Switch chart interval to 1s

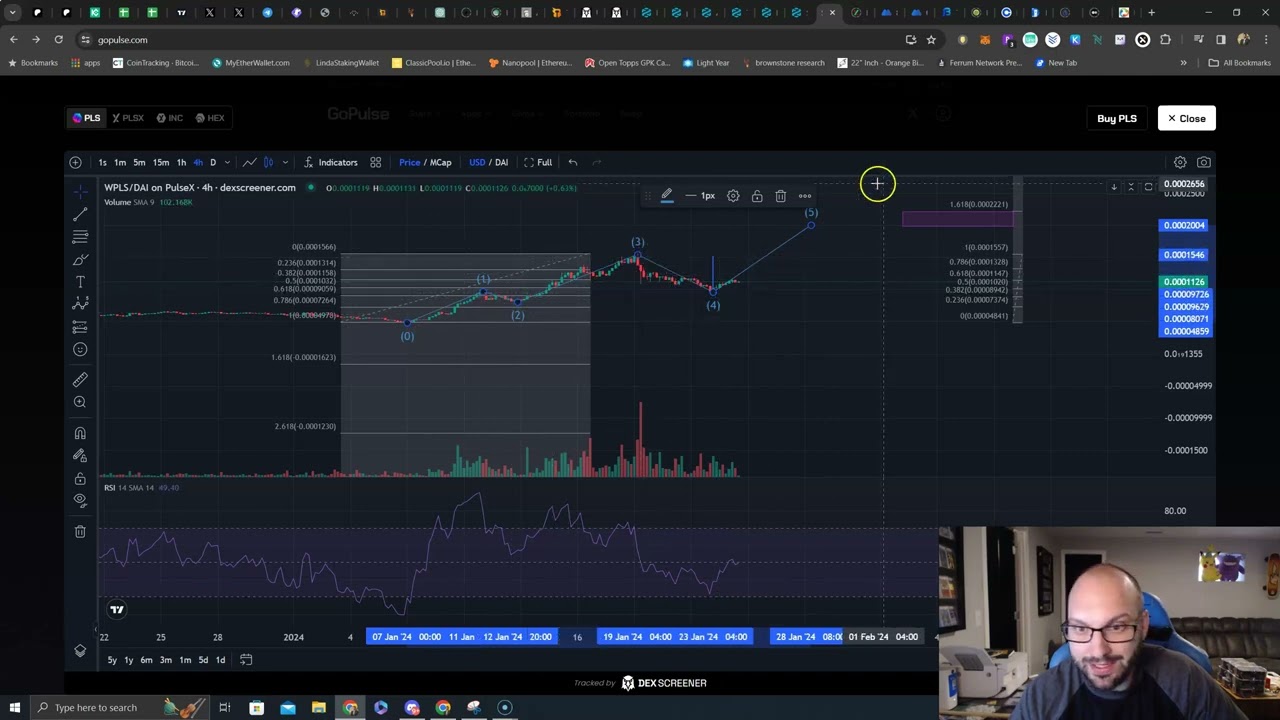coord(102,162)
